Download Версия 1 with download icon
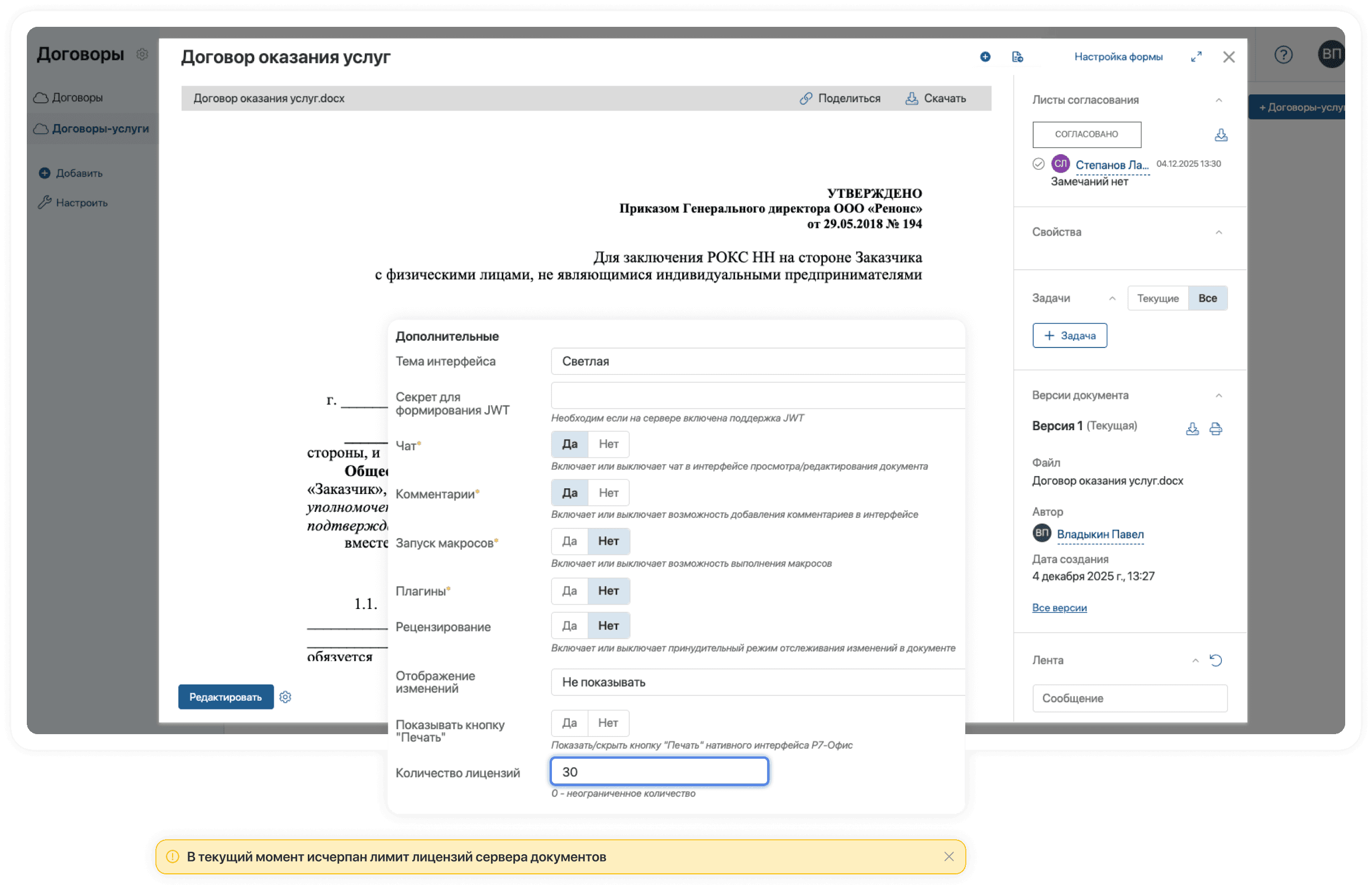 1192,429
